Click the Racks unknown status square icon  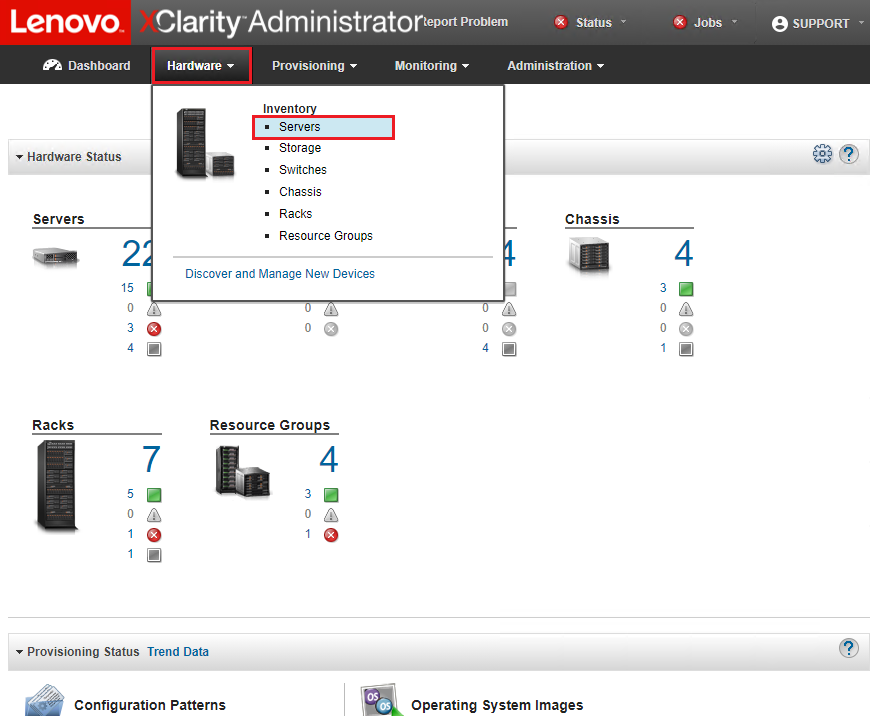(154, 555)
